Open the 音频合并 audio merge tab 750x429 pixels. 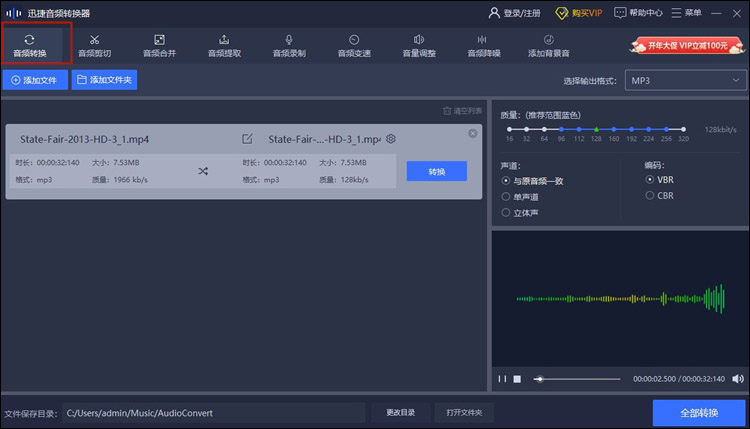[159, 45]
